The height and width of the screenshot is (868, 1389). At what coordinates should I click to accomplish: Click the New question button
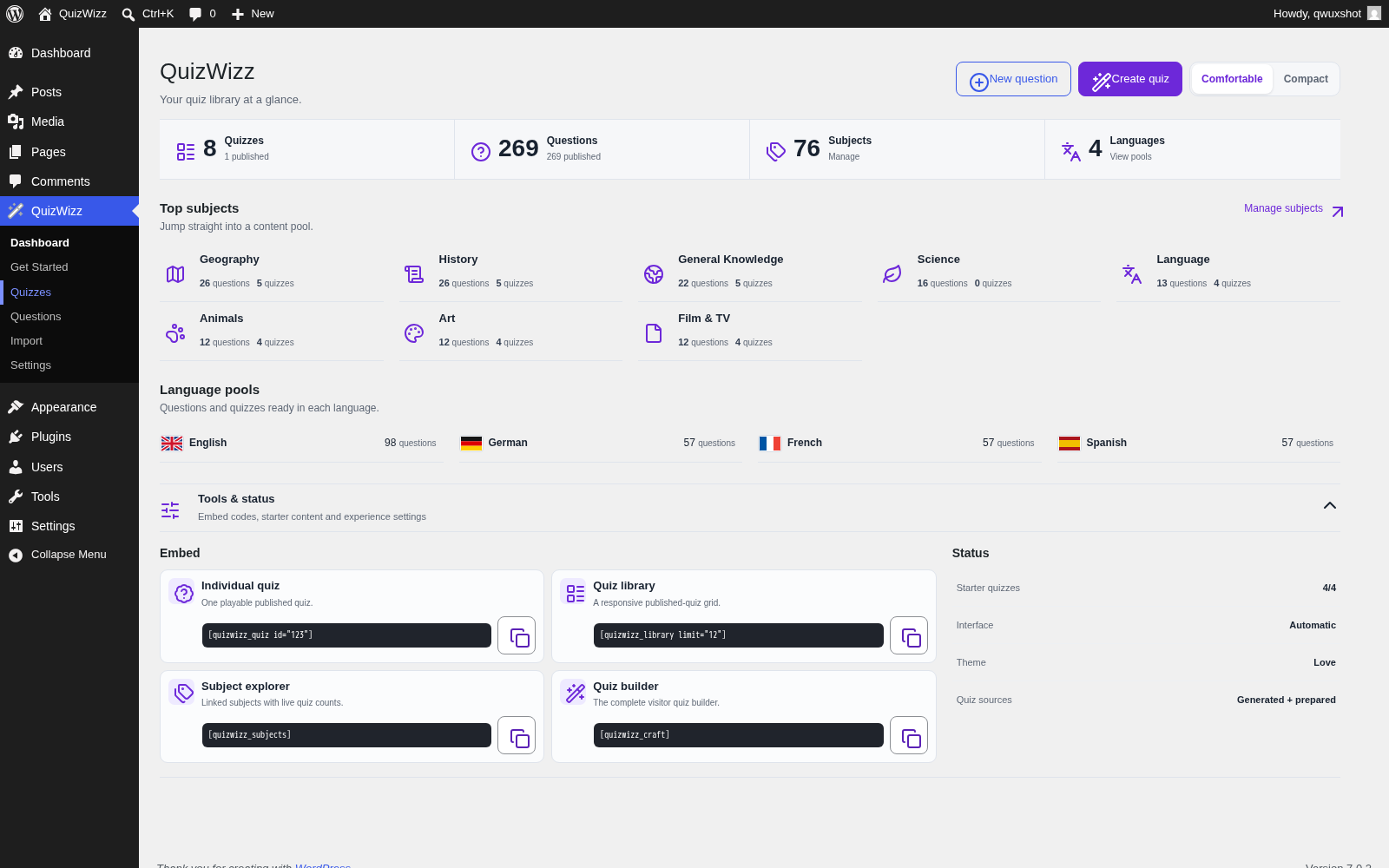click(1013, 79)
